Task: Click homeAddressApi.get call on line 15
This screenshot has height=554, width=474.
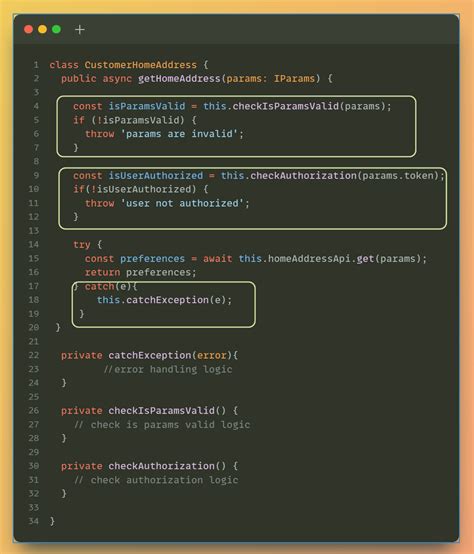Action: click(320, 259)
